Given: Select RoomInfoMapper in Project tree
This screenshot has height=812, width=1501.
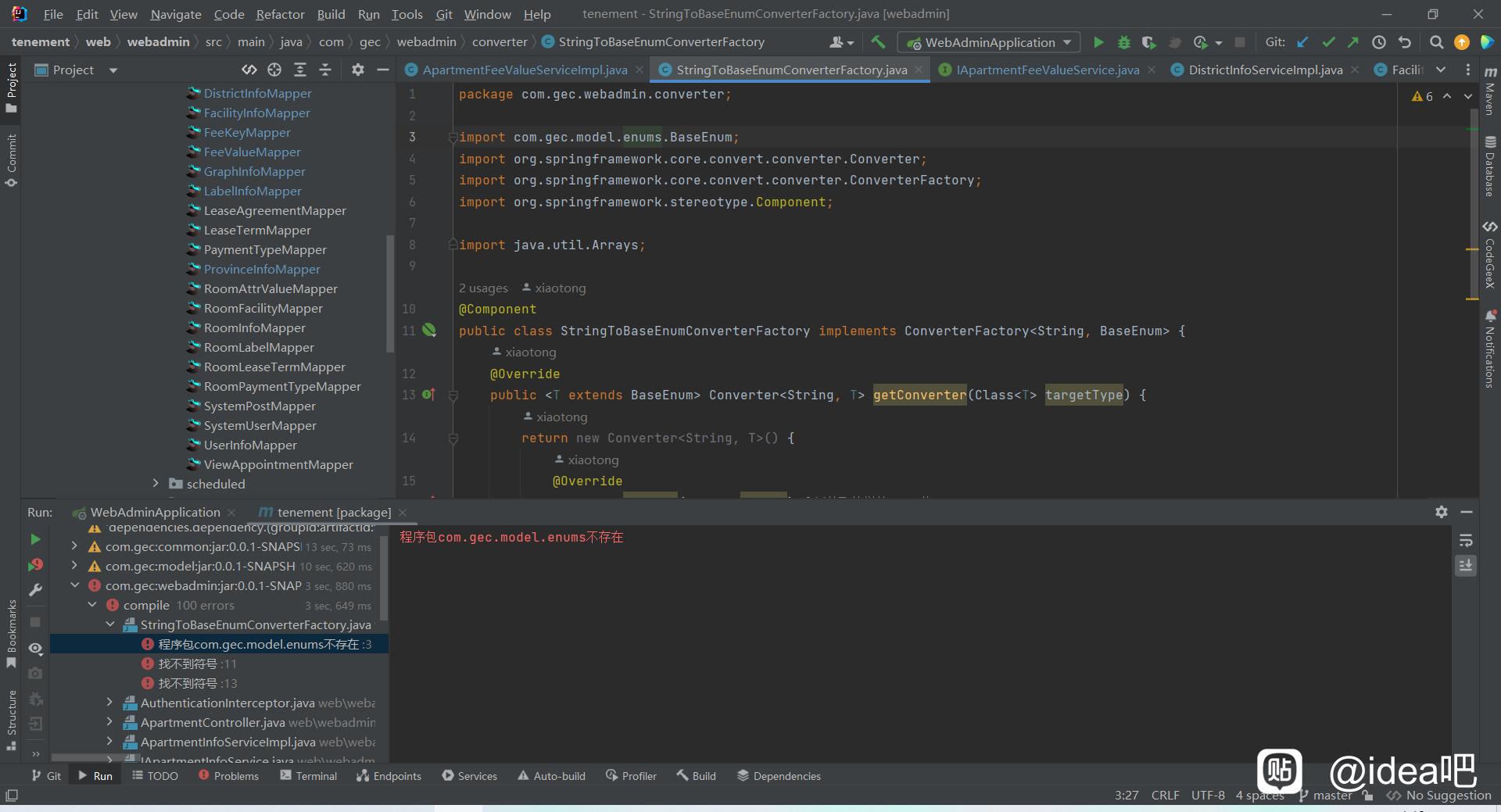Looking at the screenshot, I should pos(254,327).
